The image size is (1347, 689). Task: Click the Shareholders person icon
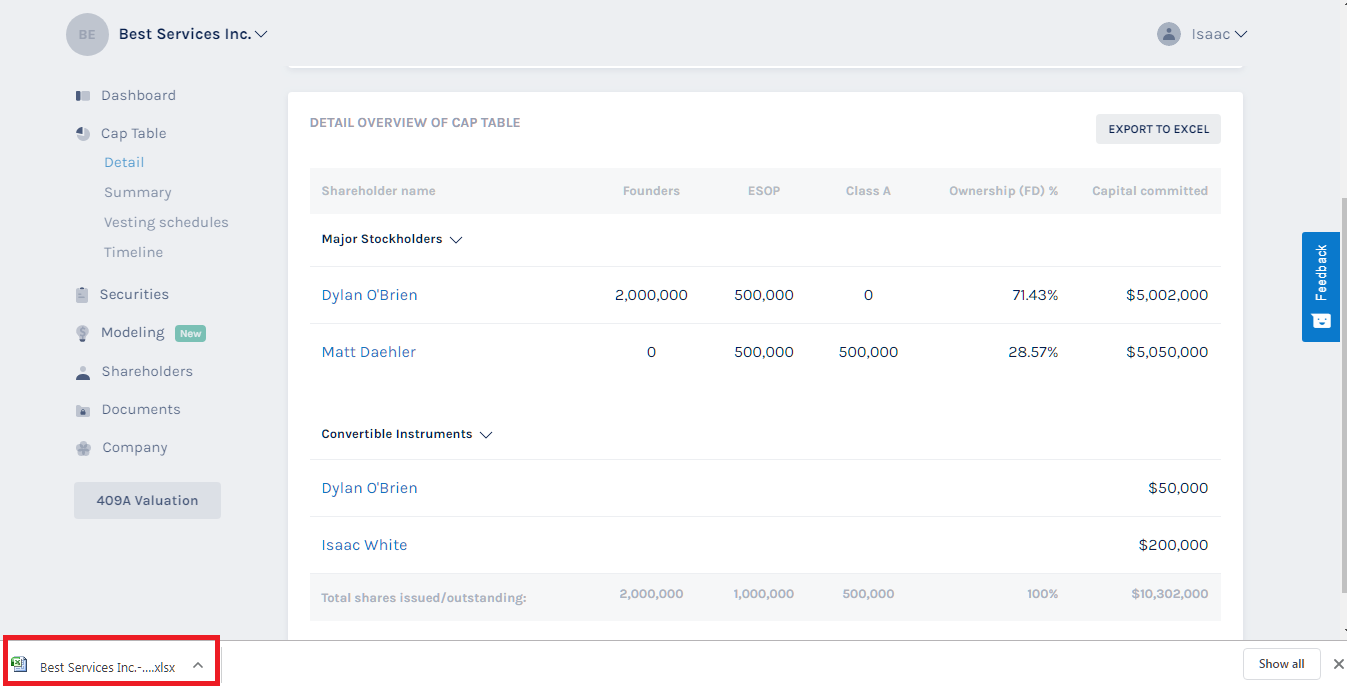coord(83,373)
